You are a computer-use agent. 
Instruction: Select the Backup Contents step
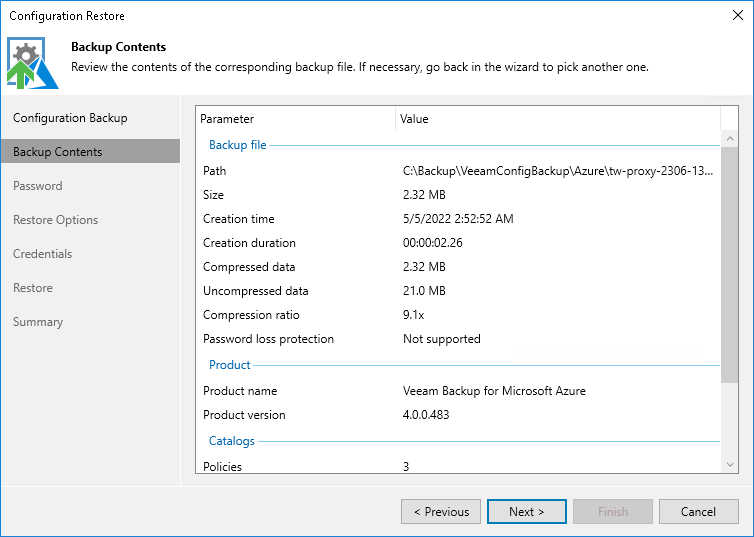[x=58, y=152]
